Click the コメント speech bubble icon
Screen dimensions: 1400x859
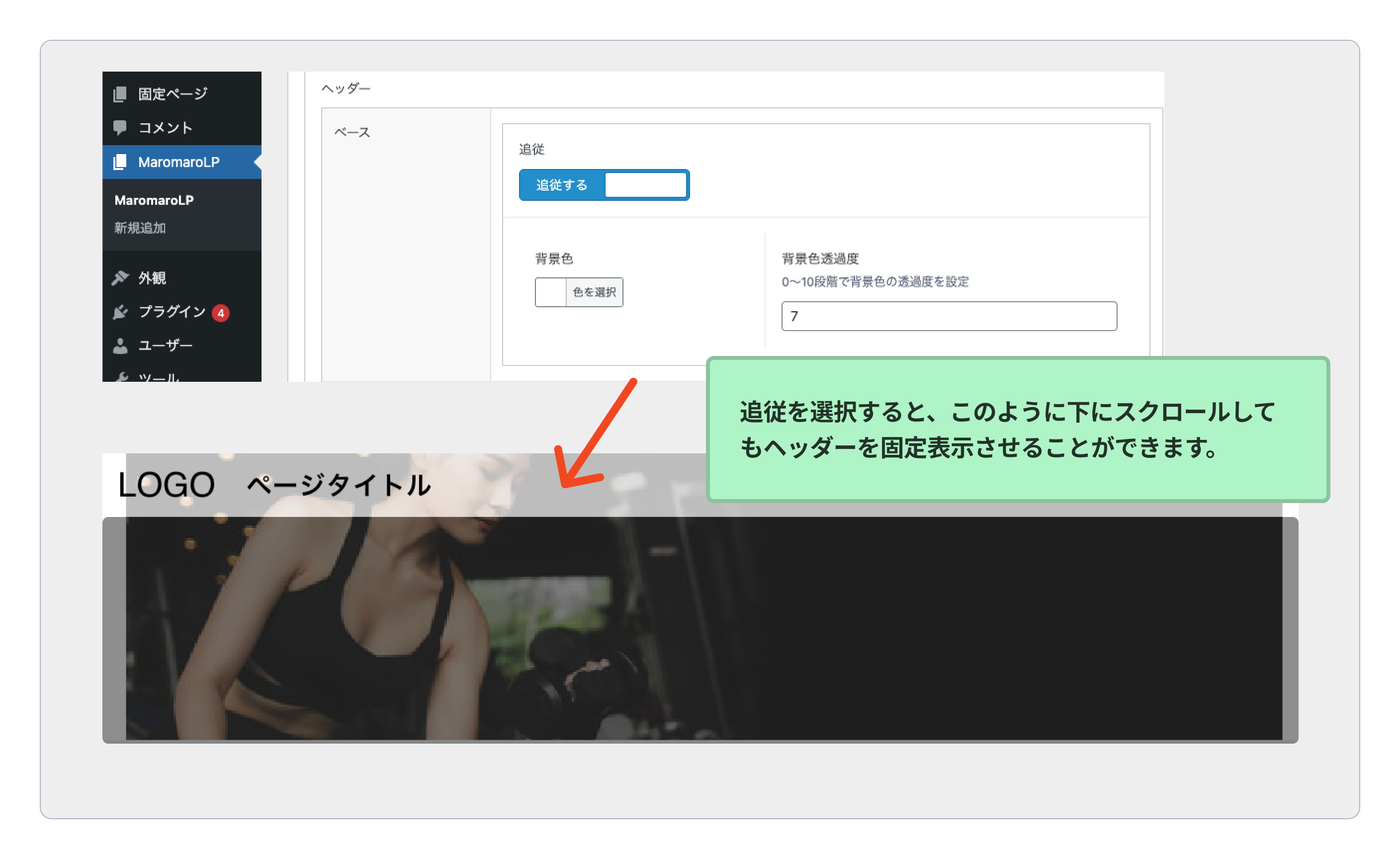(119, 127)
